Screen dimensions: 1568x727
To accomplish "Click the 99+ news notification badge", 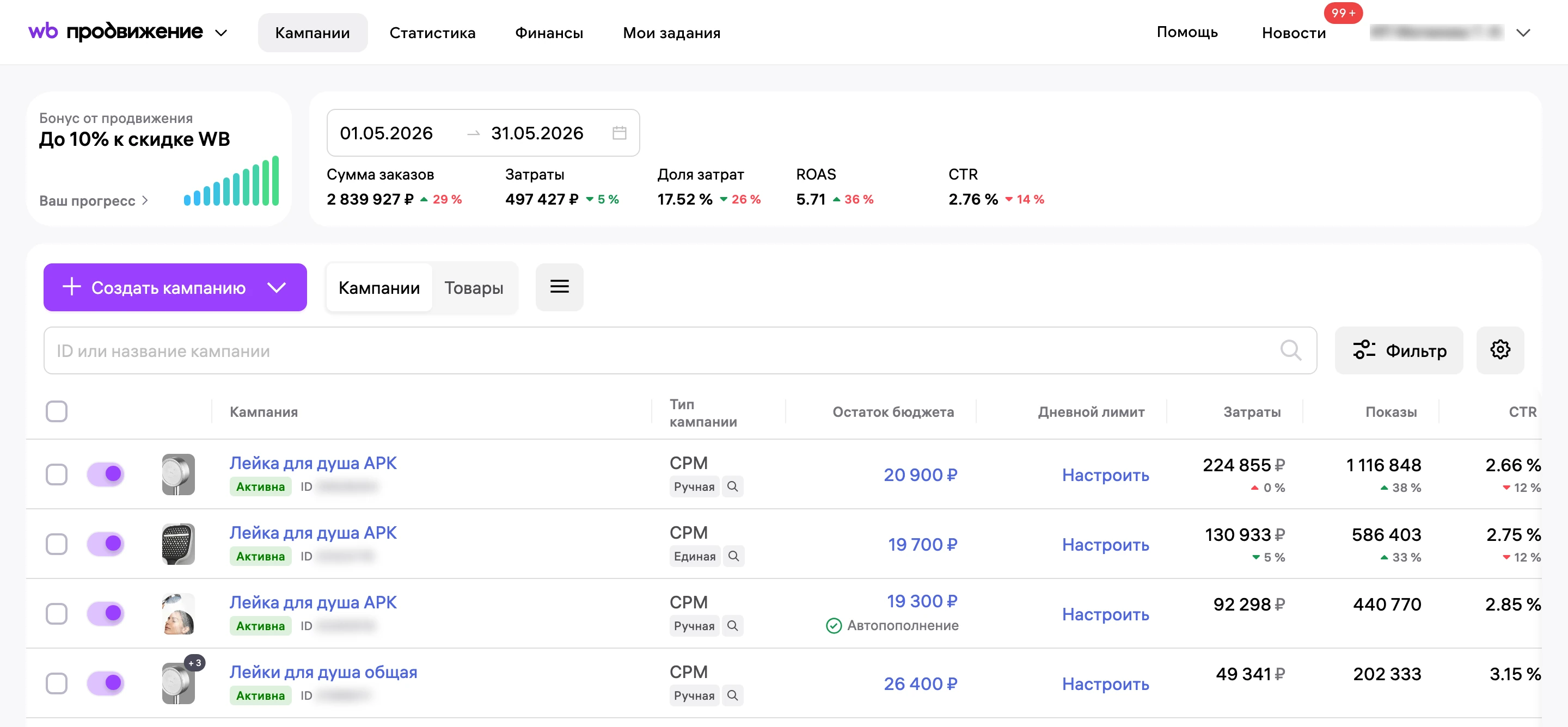I will click(x=1343, y=13).
